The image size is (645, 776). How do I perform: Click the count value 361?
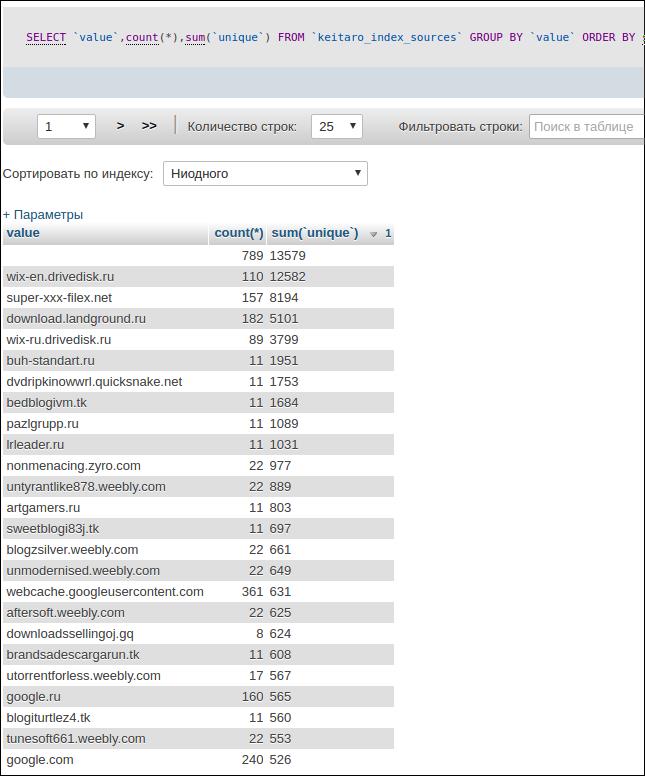252,592
